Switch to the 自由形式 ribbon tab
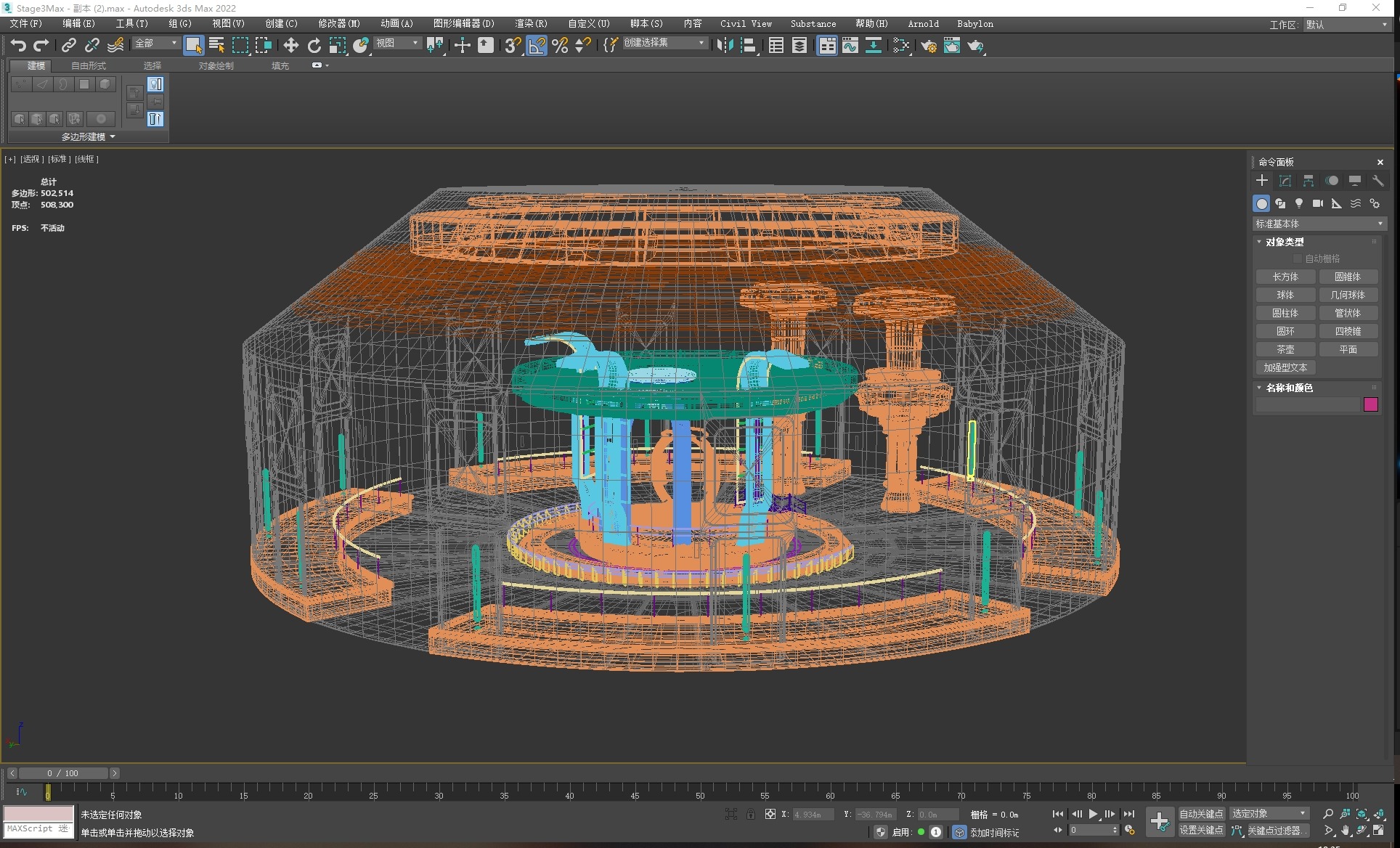1400x848 pixels. tap(89, 66)
